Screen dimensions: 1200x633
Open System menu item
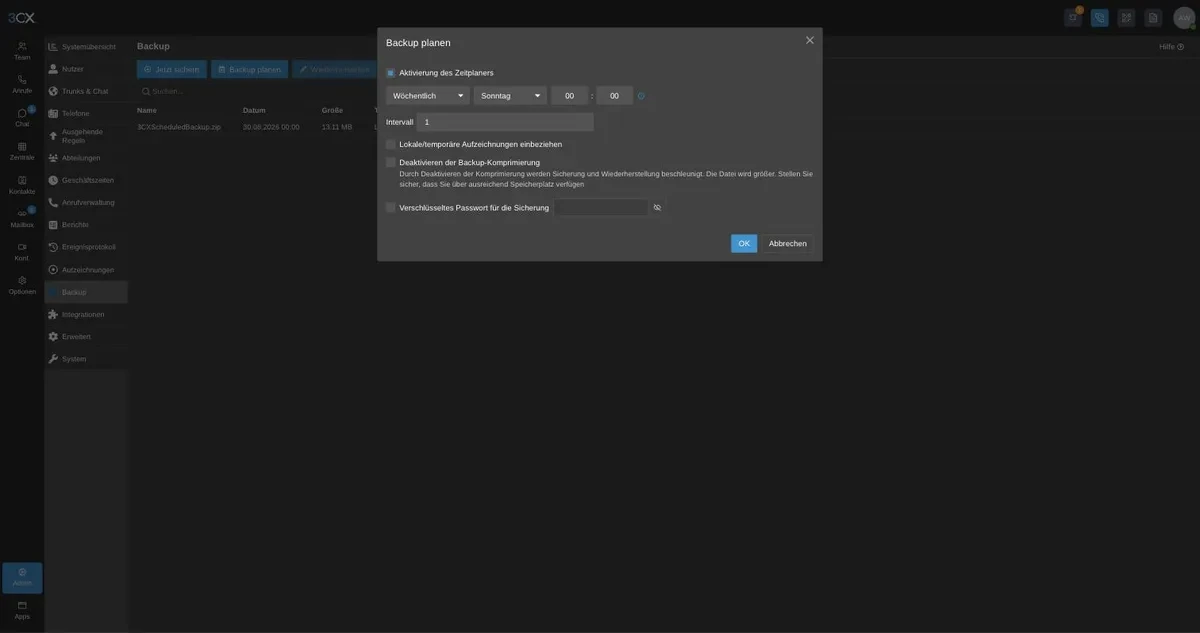coord(86,358)
